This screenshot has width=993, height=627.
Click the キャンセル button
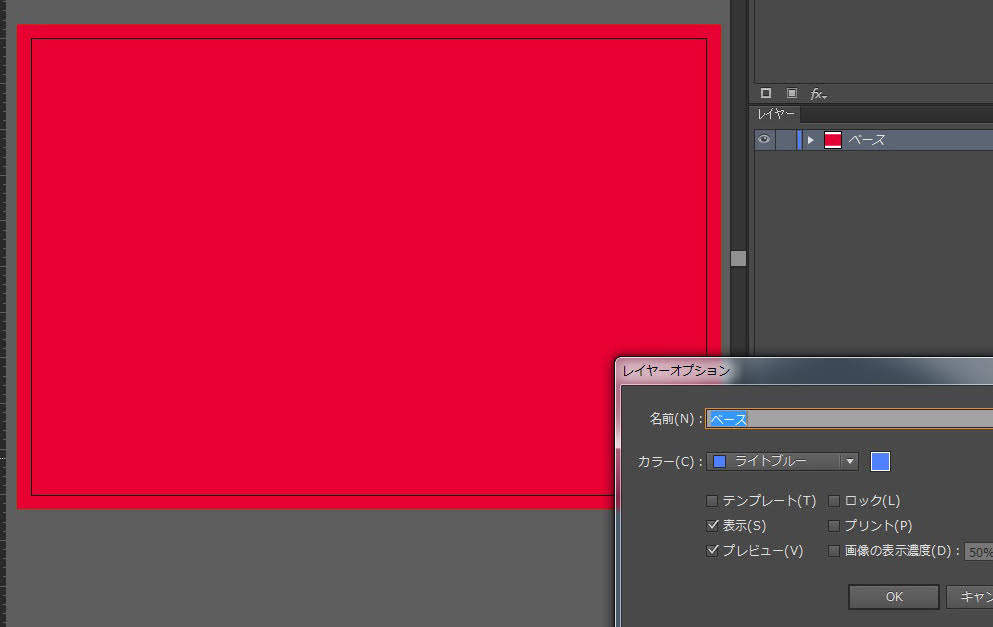pyautogui.click(x=970, y=597)
